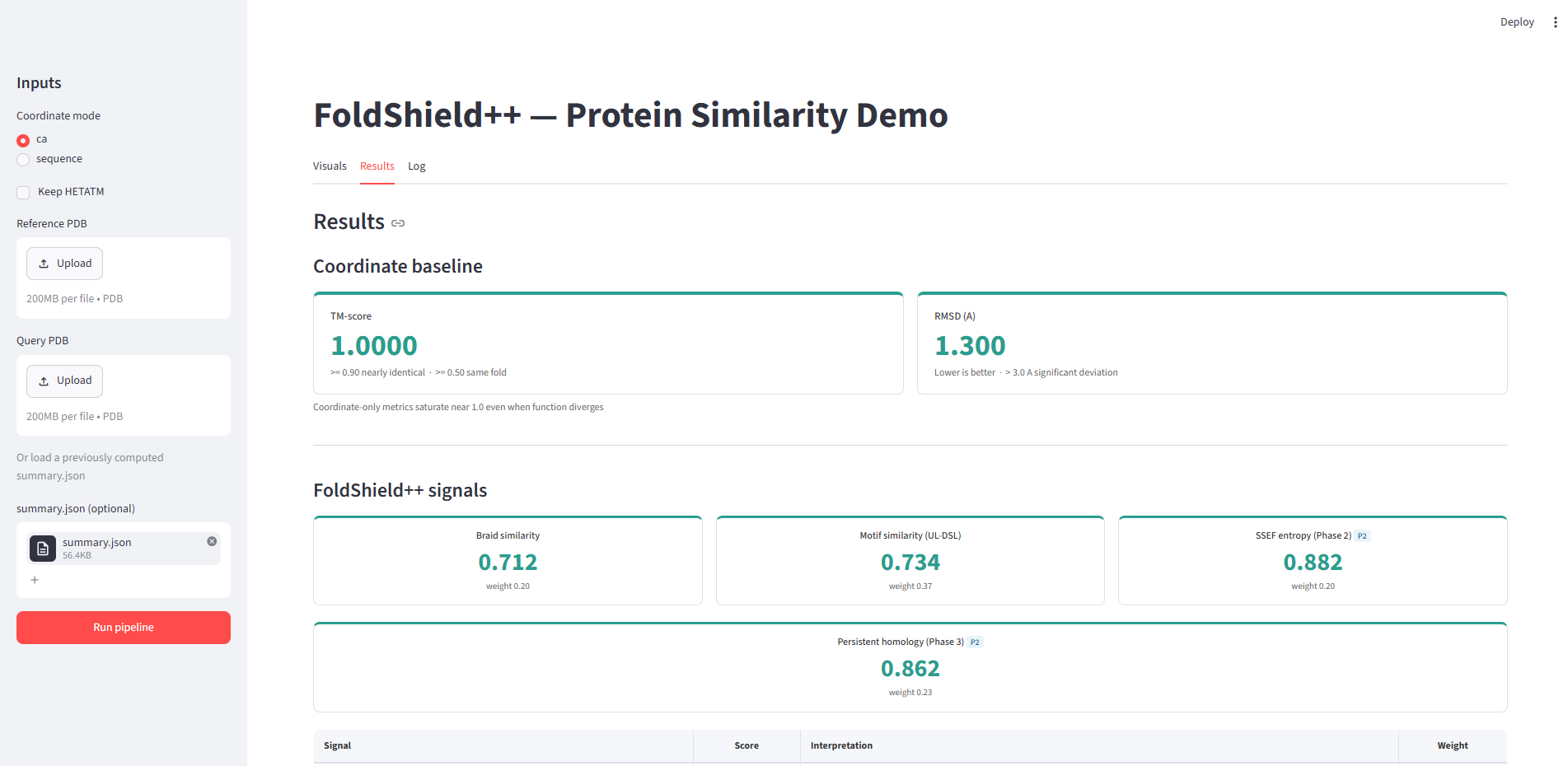Screen dimensions: 1568x766
Task: Enable the Keep HETATM checkbox
Action: (23, 193)
